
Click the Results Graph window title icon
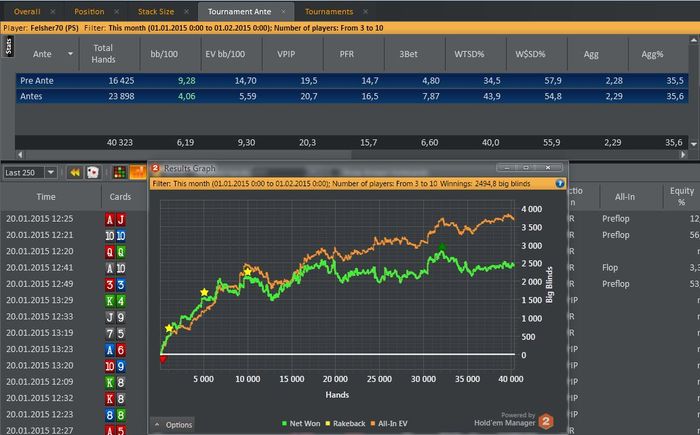click(155, 168)
